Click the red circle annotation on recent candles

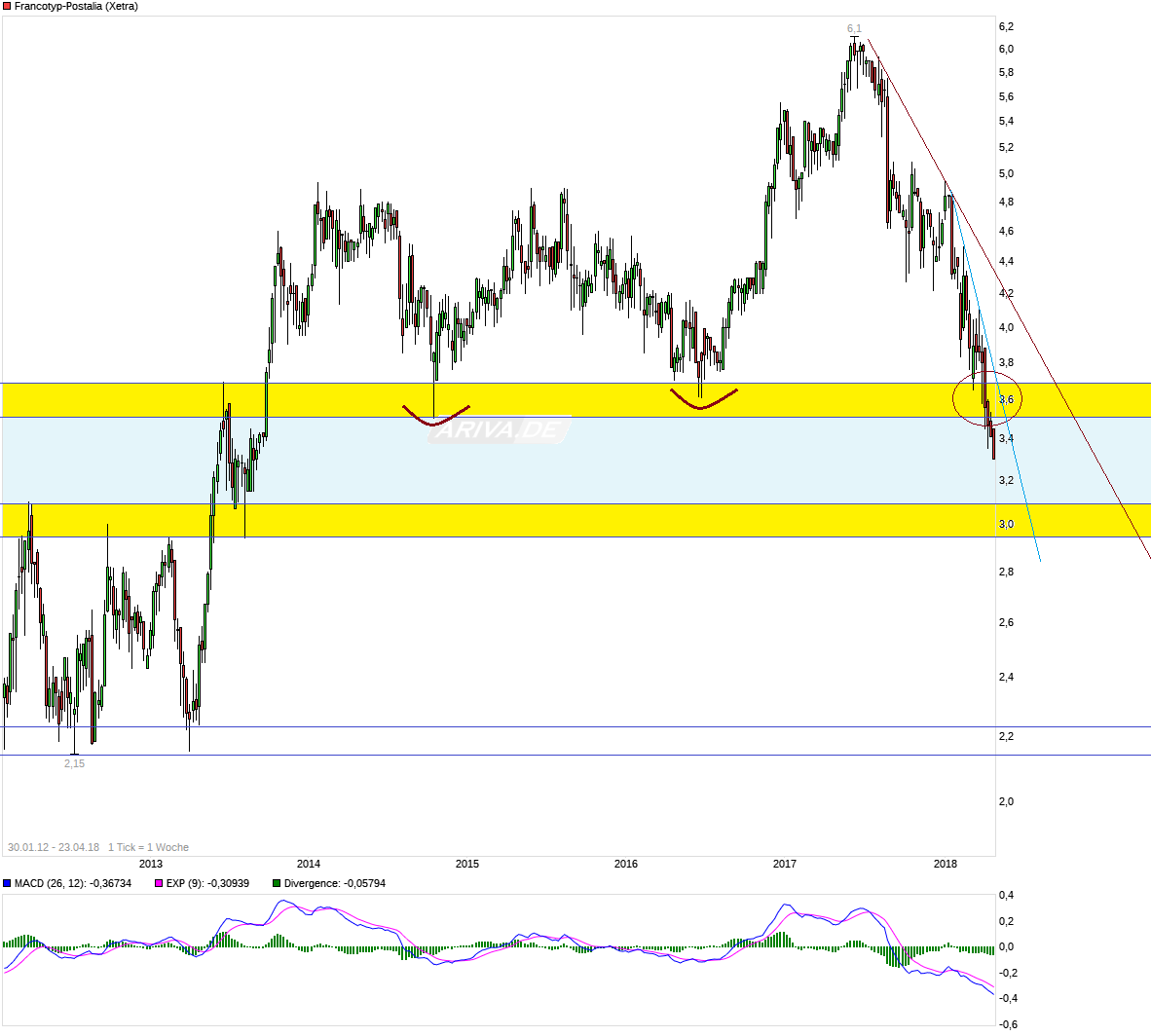986,399
